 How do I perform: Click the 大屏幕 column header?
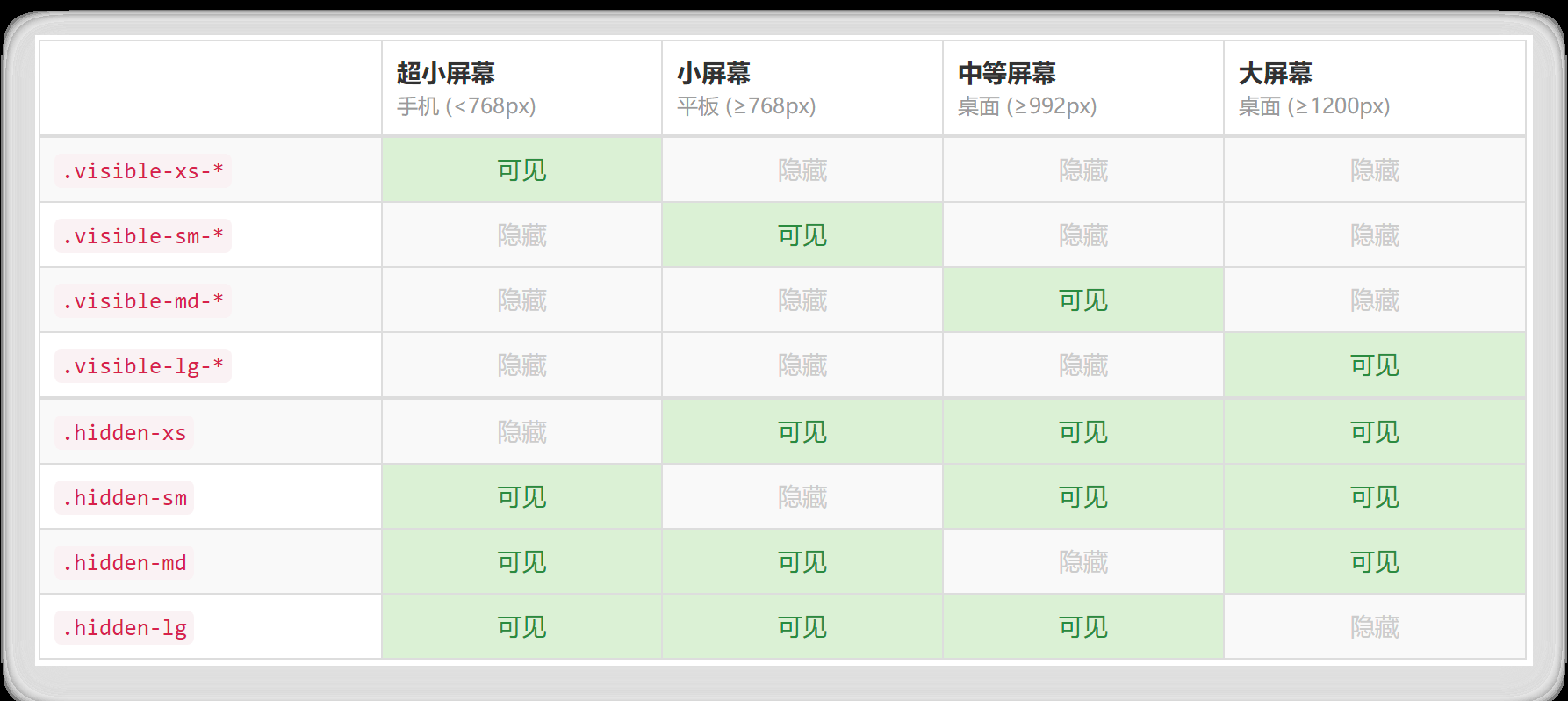point(1375,88)
